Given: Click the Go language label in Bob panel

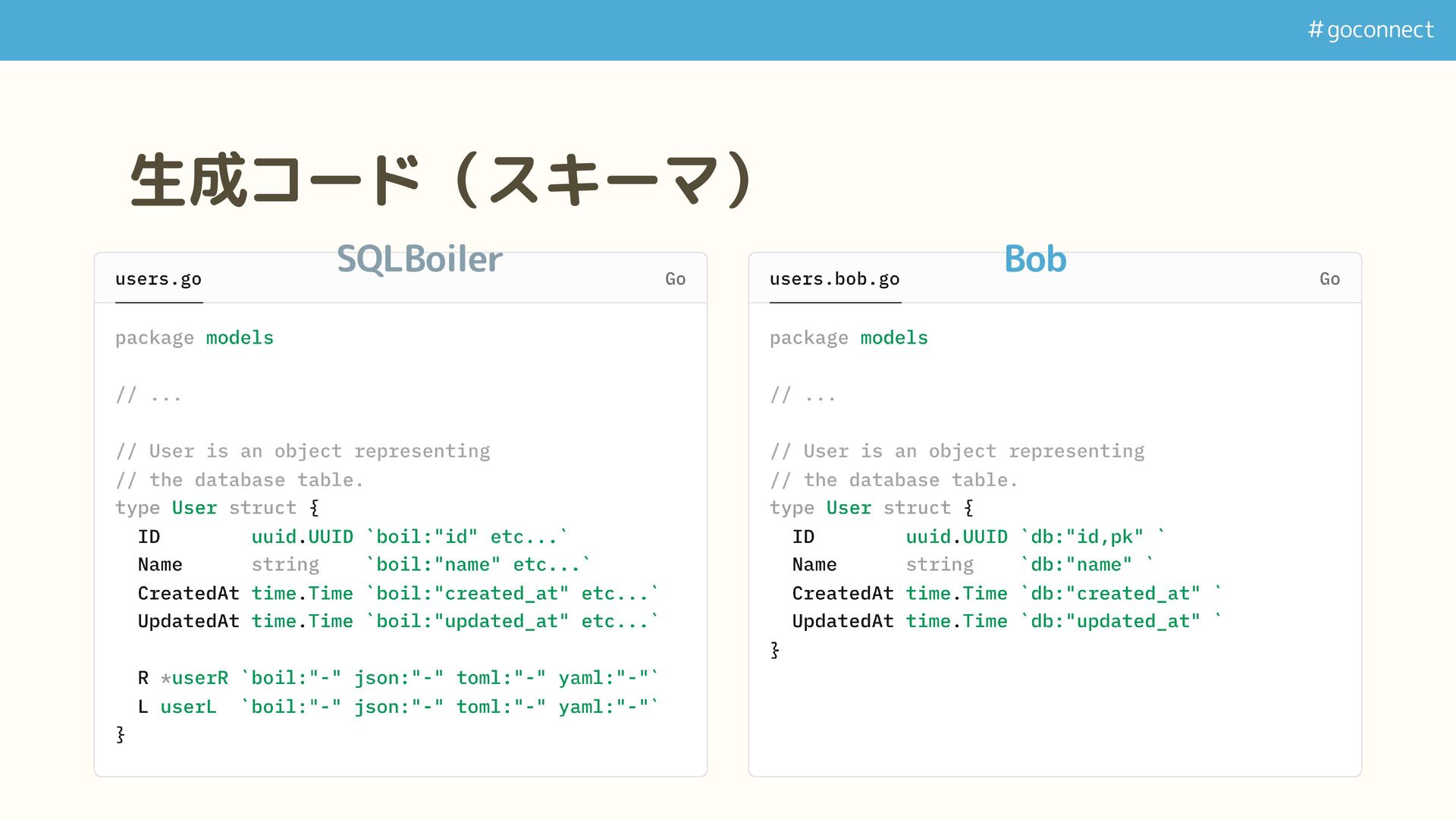Looking at the screenshot, I should [1329, 279].
